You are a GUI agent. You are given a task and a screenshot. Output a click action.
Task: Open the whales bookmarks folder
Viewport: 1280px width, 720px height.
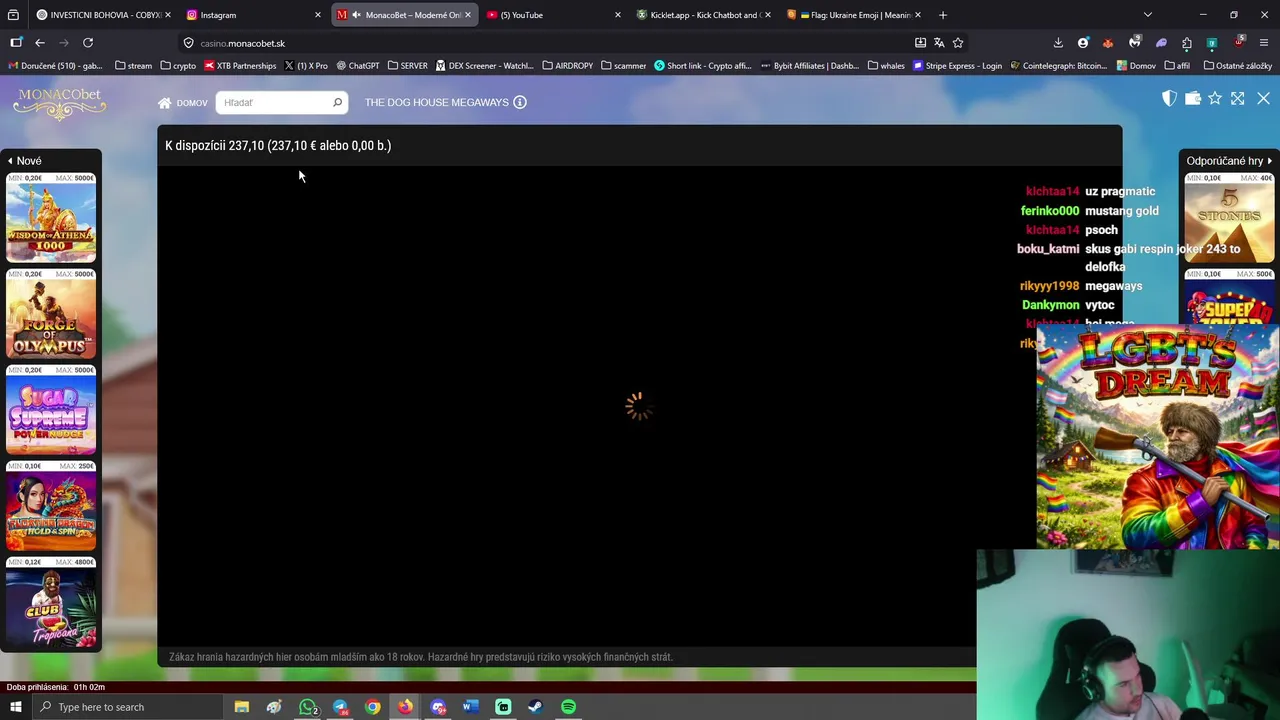pyautogui.click(x=886, y=66)
